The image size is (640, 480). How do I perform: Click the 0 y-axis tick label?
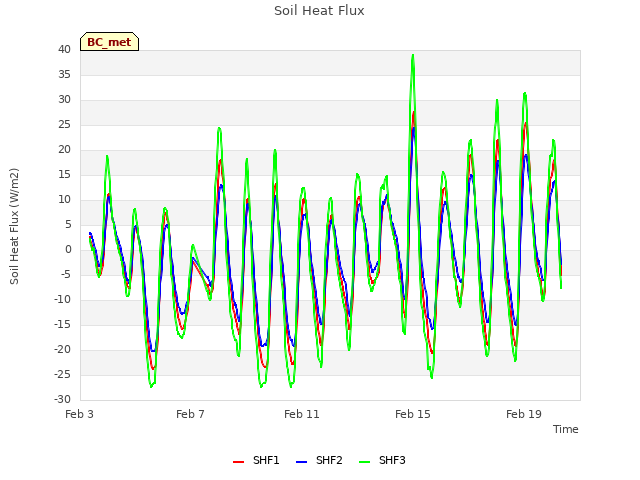tap(68, 250)
